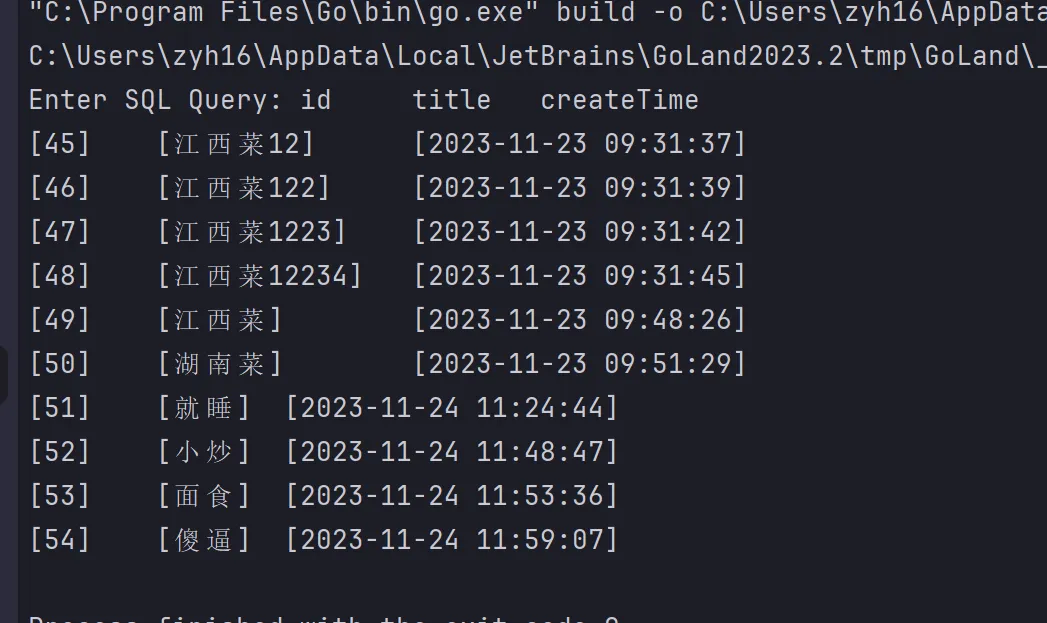Image resolution: width=1047 pixels, height=623 pixels.
Task: Click timestamp 2023-11-24 11:48:47
Action: coord(452,452)
